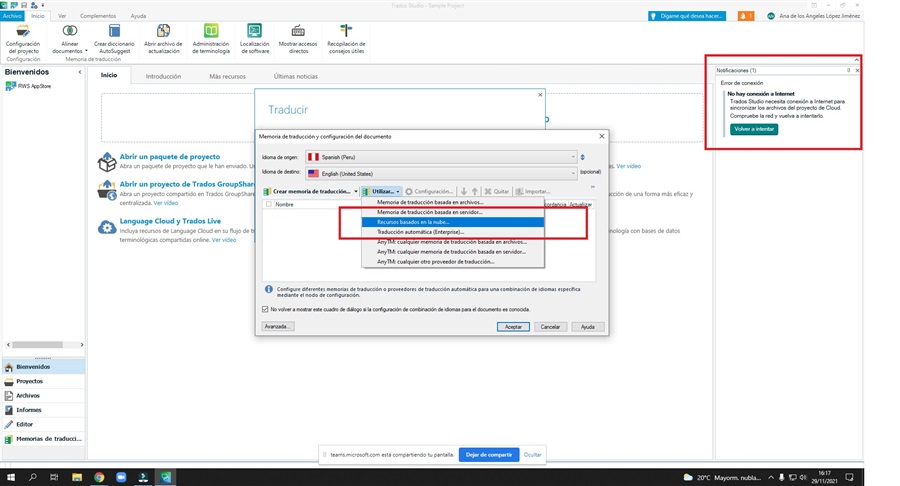Open Windows notification center icon

(x=849, y=477)
